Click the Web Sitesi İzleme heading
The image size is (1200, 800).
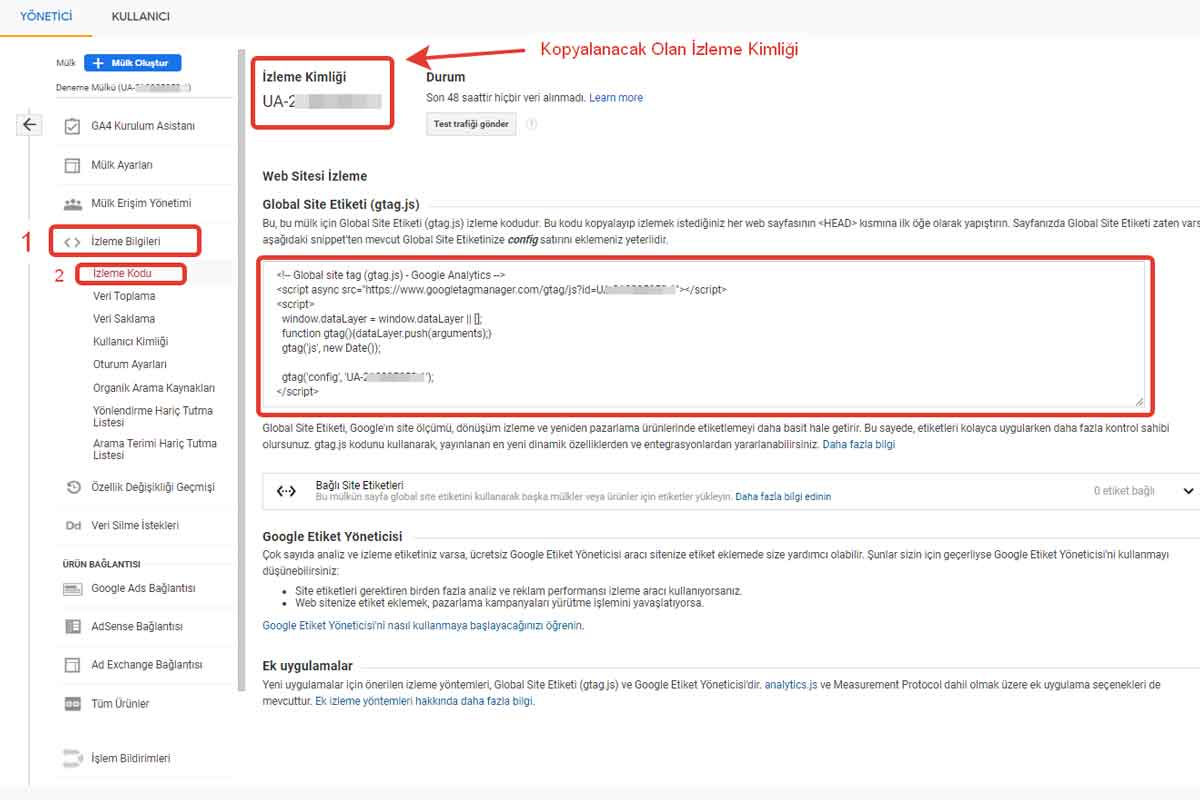pos(315,176)
